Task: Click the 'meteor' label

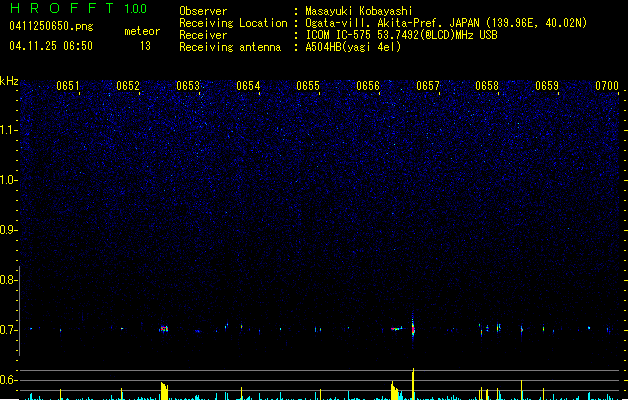Action: coord(142,31)
